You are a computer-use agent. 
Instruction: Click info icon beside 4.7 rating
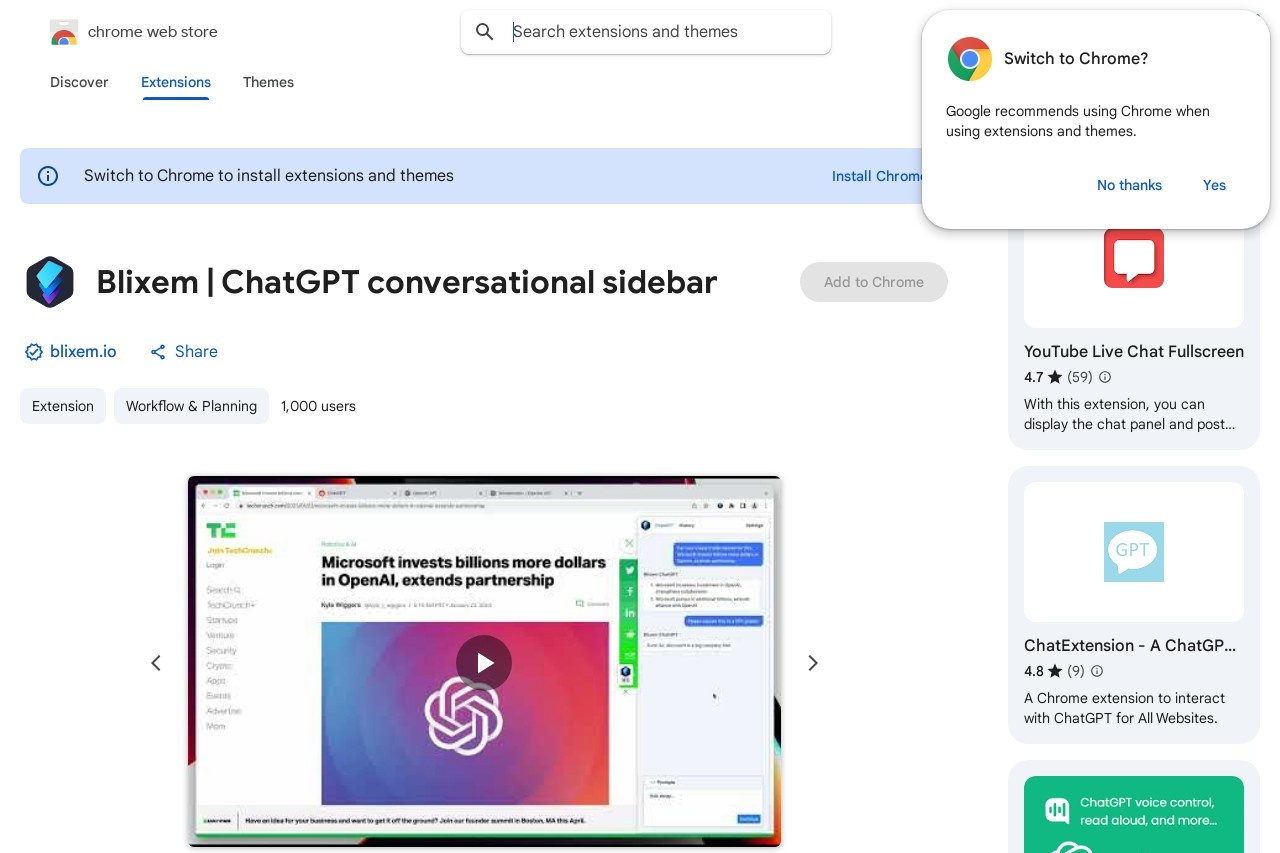1105,377
